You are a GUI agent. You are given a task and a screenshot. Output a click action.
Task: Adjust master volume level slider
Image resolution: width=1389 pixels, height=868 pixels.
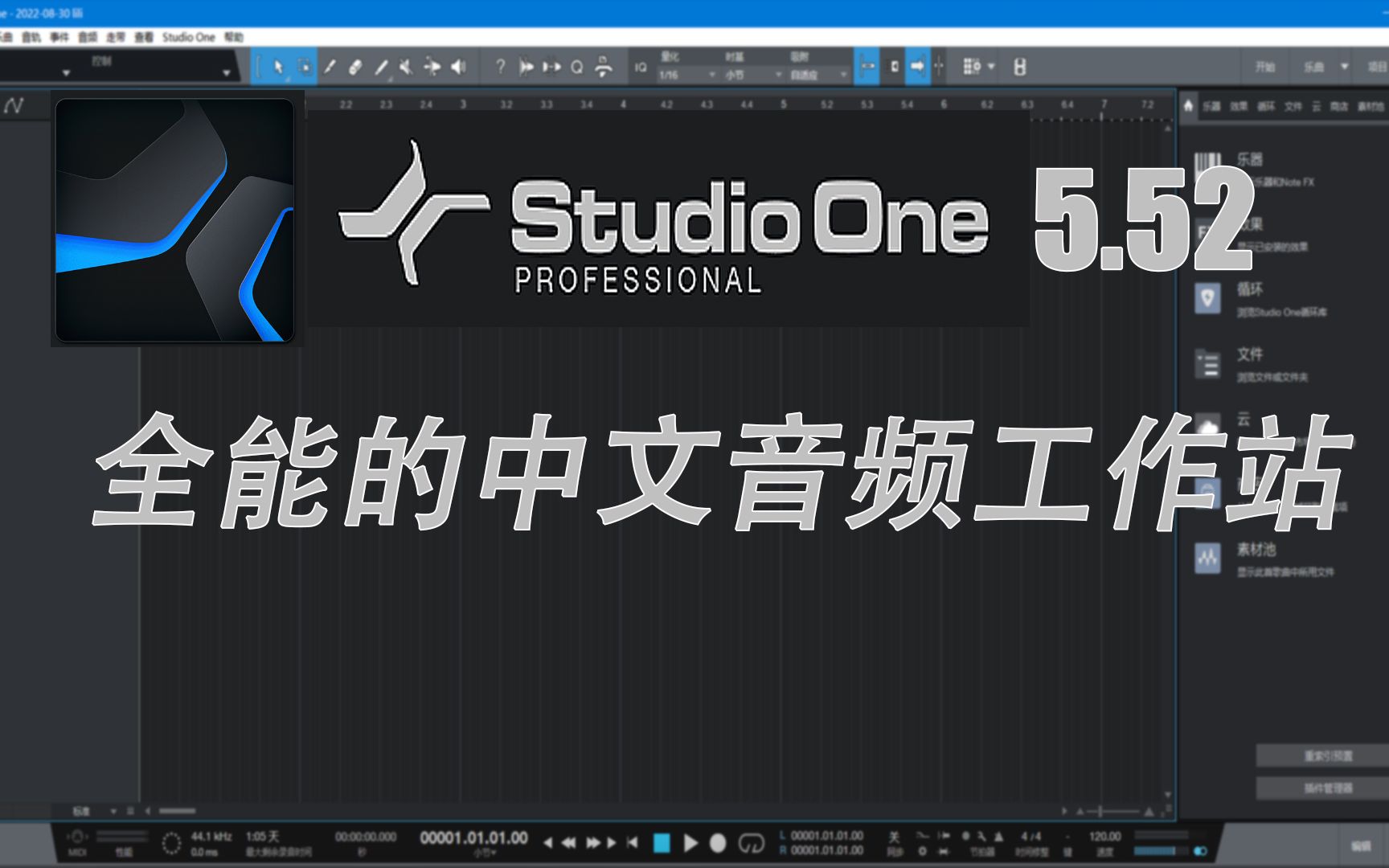tap(1162, 850)
